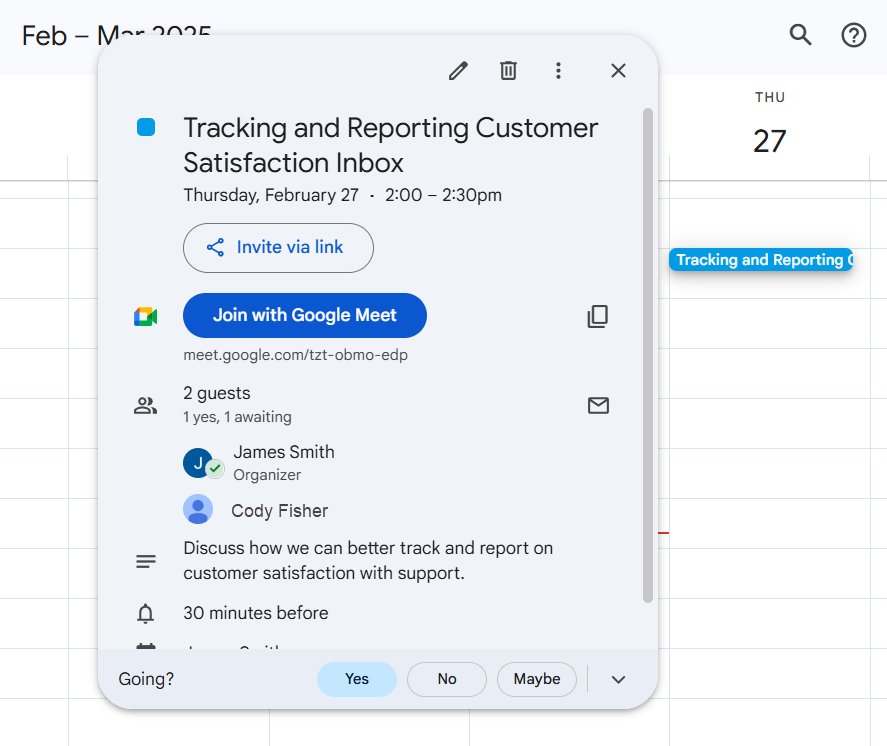Expand additional RSVP options chevron

618,679
